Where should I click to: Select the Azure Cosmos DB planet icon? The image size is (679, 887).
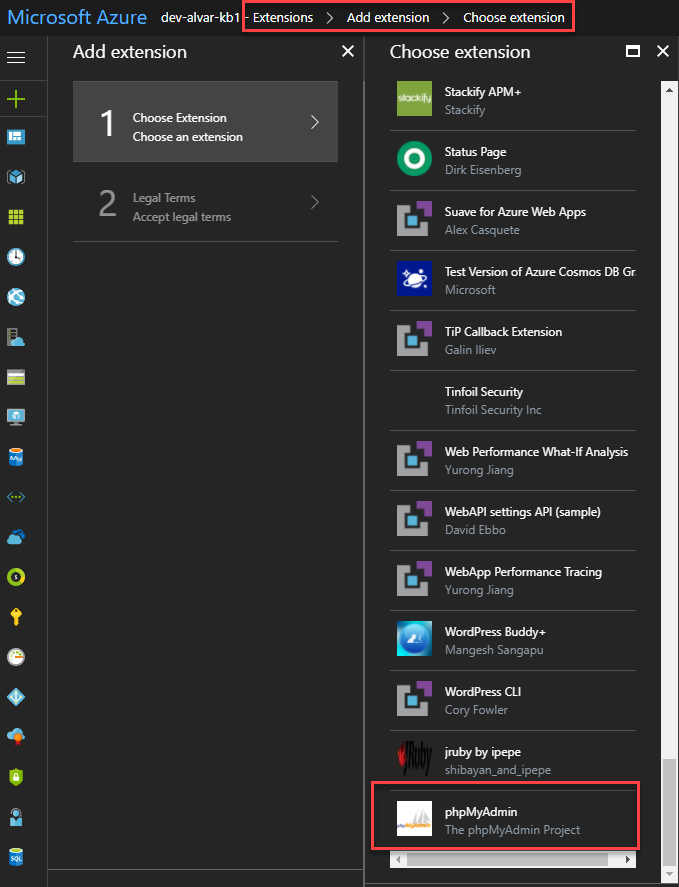point(414,278)
